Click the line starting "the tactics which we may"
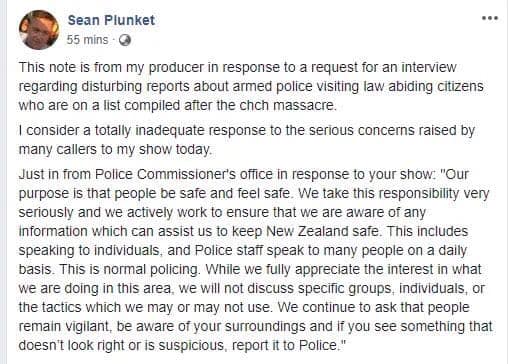 coord(244,307)
